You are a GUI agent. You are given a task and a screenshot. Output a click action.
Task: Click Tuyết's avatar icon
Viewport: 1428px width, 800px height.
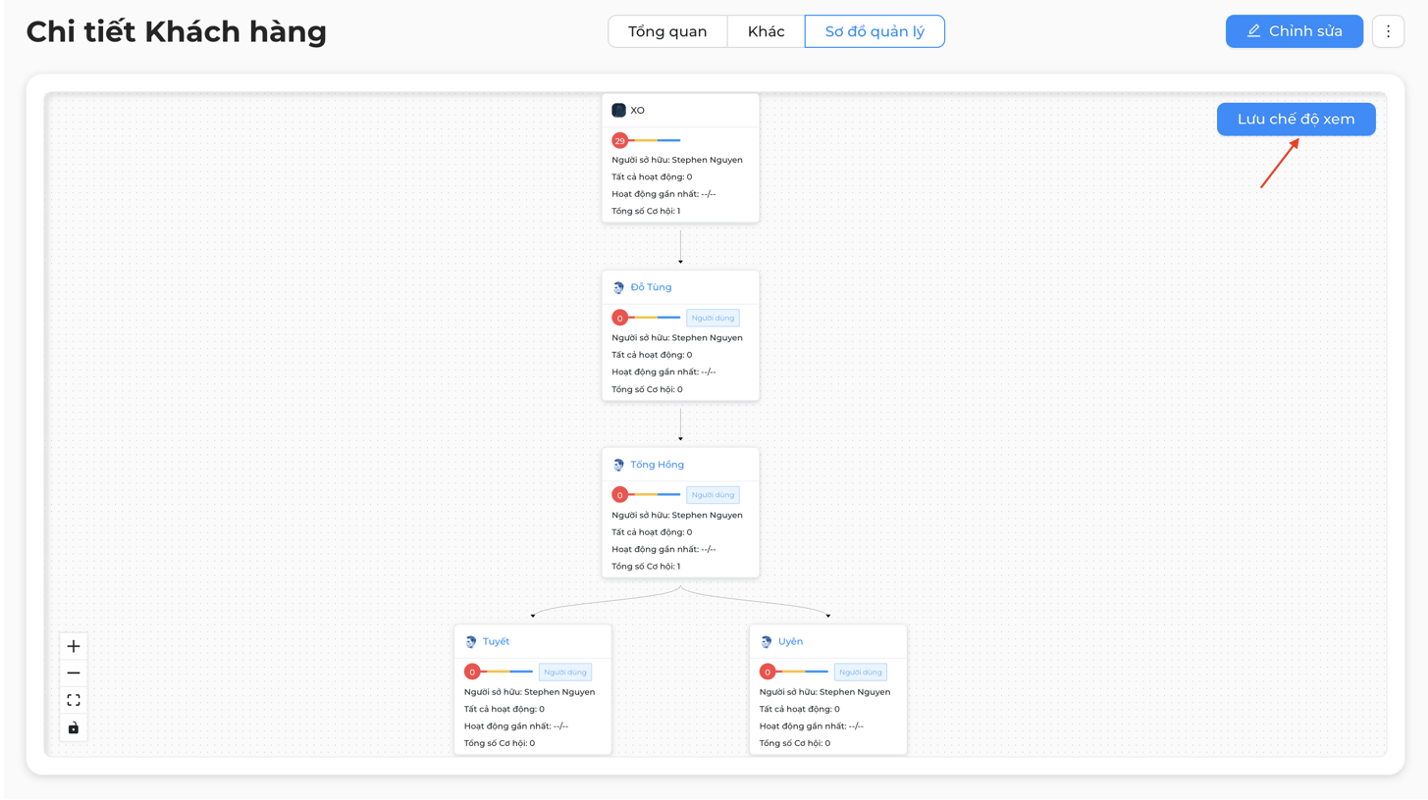pyautogui.click(x=471, y=642)
